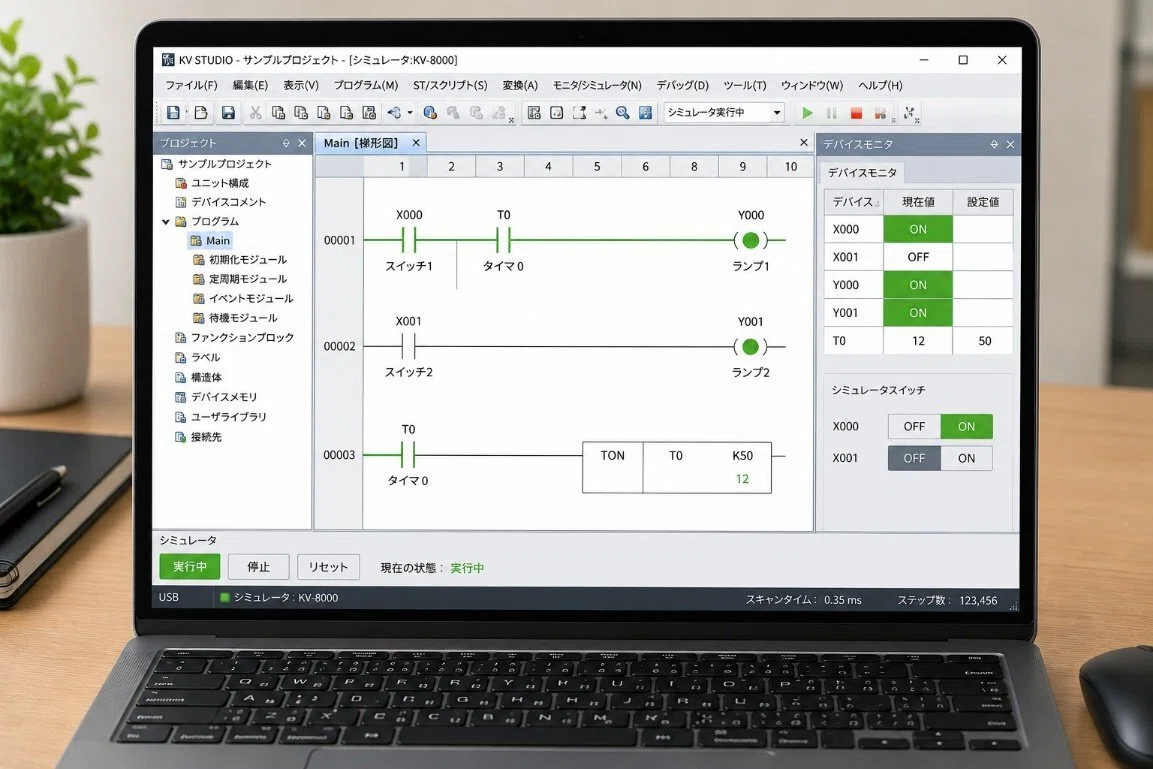Viewport: 1153px width, 769px height.
Task: Open the プログラム(M) menu
Action: tap(365, 85)
